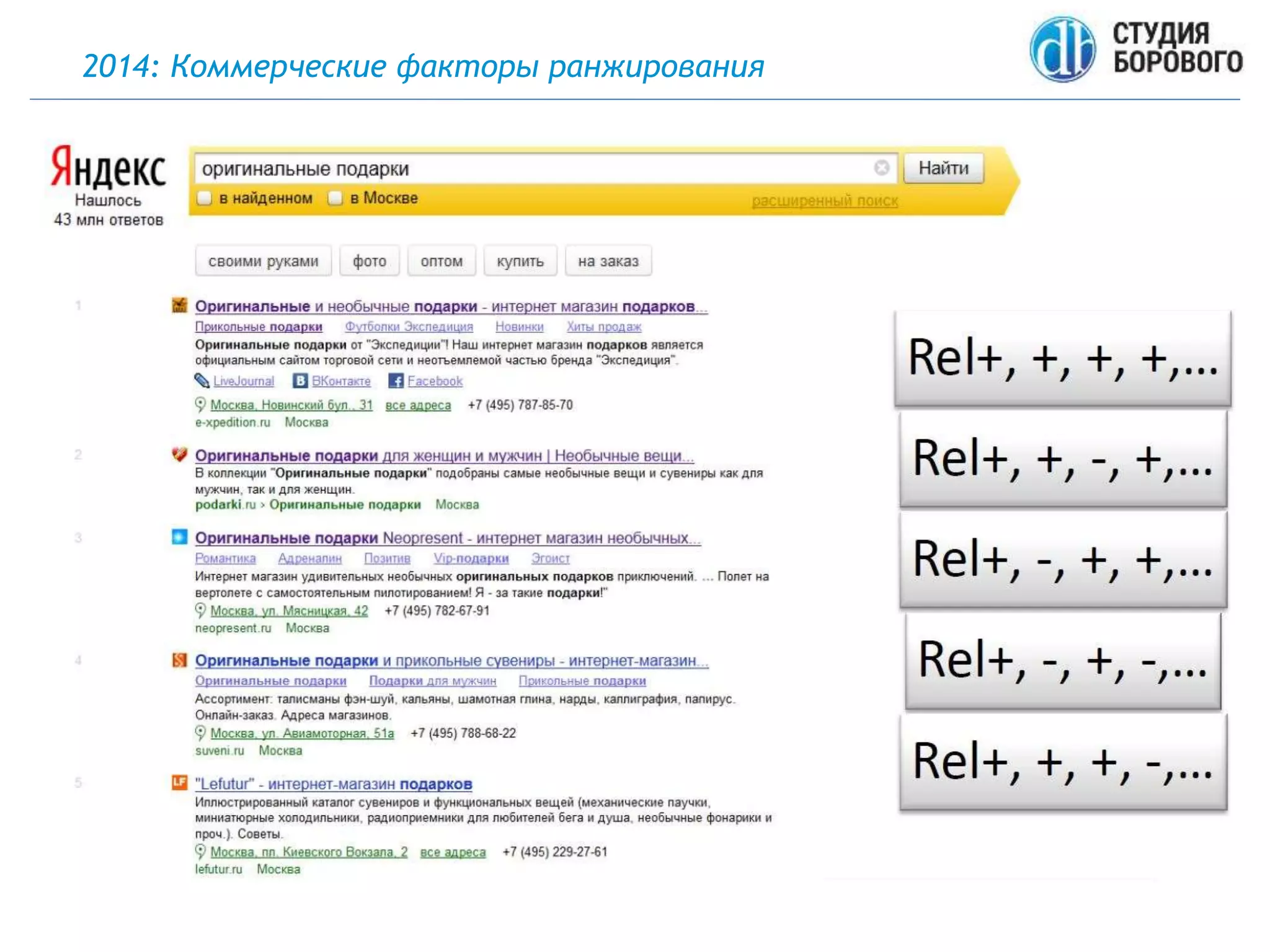The image size is (1270, 952).
Task: Open result 'Оригинальные подарки и прикольные сувениры'
Action: pyautogui.click(x=451, y=661)
